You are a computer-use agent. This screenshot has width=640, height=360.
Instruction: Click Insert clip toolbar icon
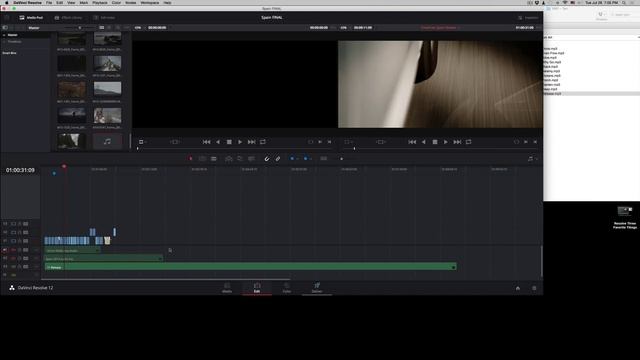pos(229,158)
